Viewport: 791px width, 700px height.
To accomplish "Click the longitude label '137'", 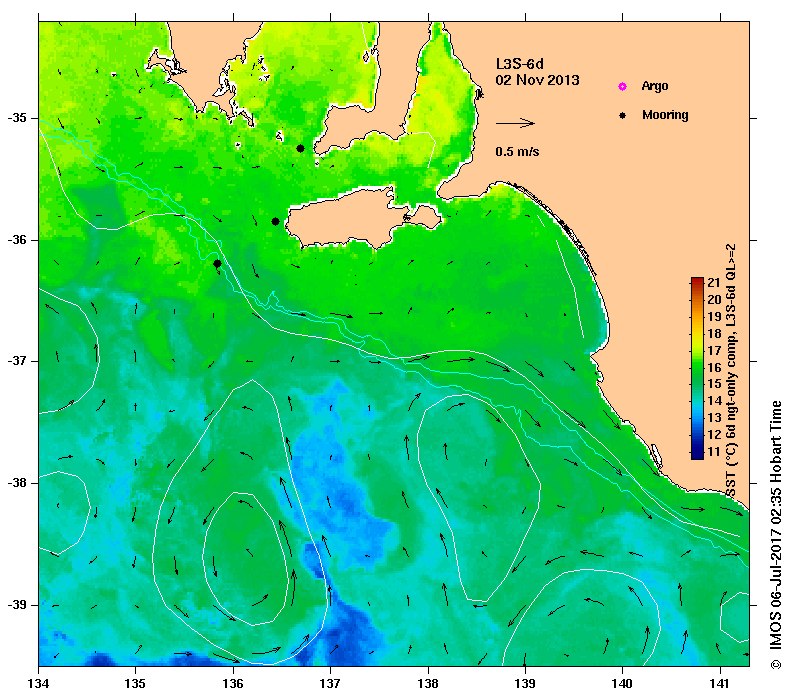I will [330, 684].
